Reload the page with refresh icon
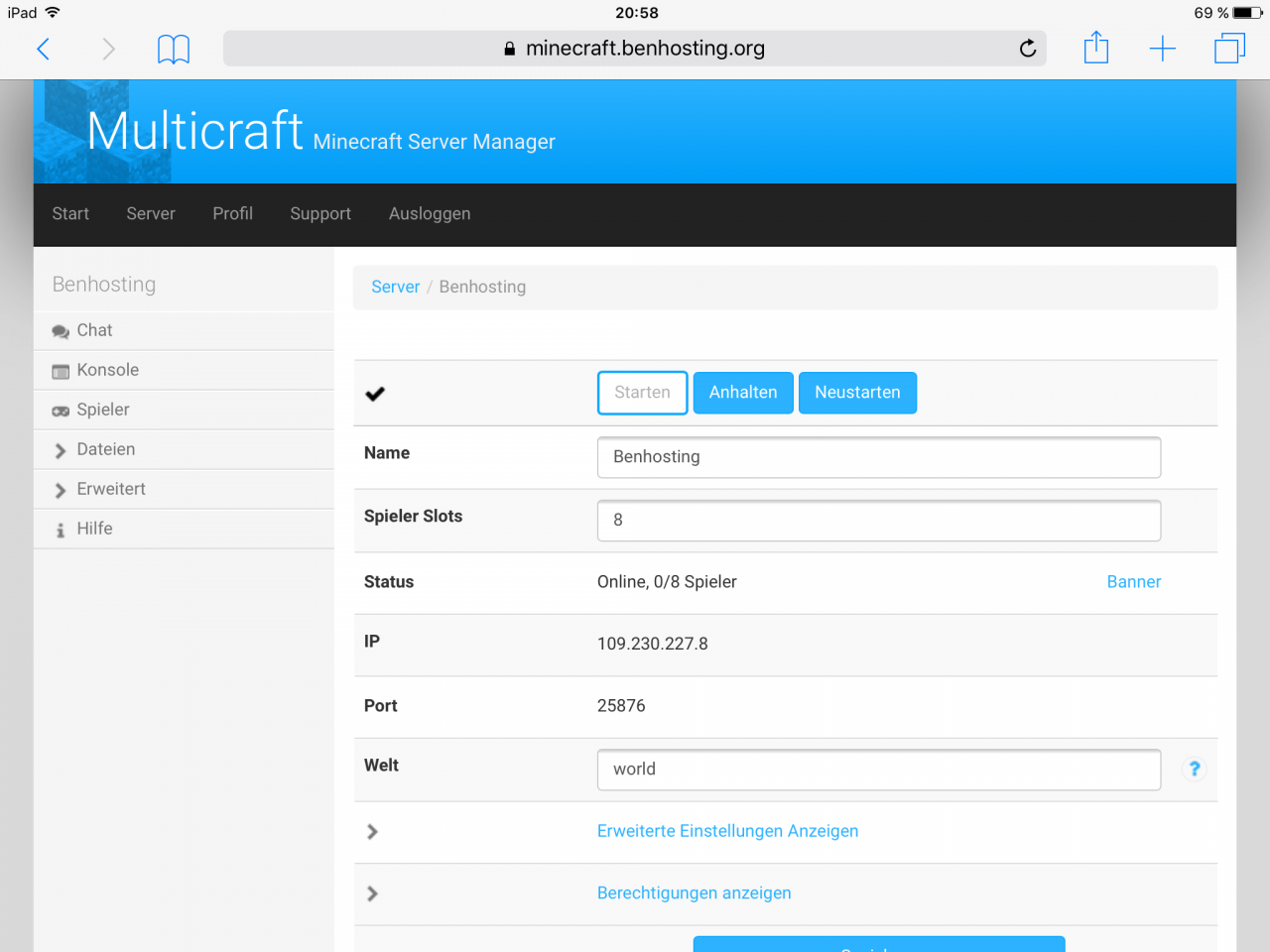The image size is (1270, 952). [x=1028, y=49]
